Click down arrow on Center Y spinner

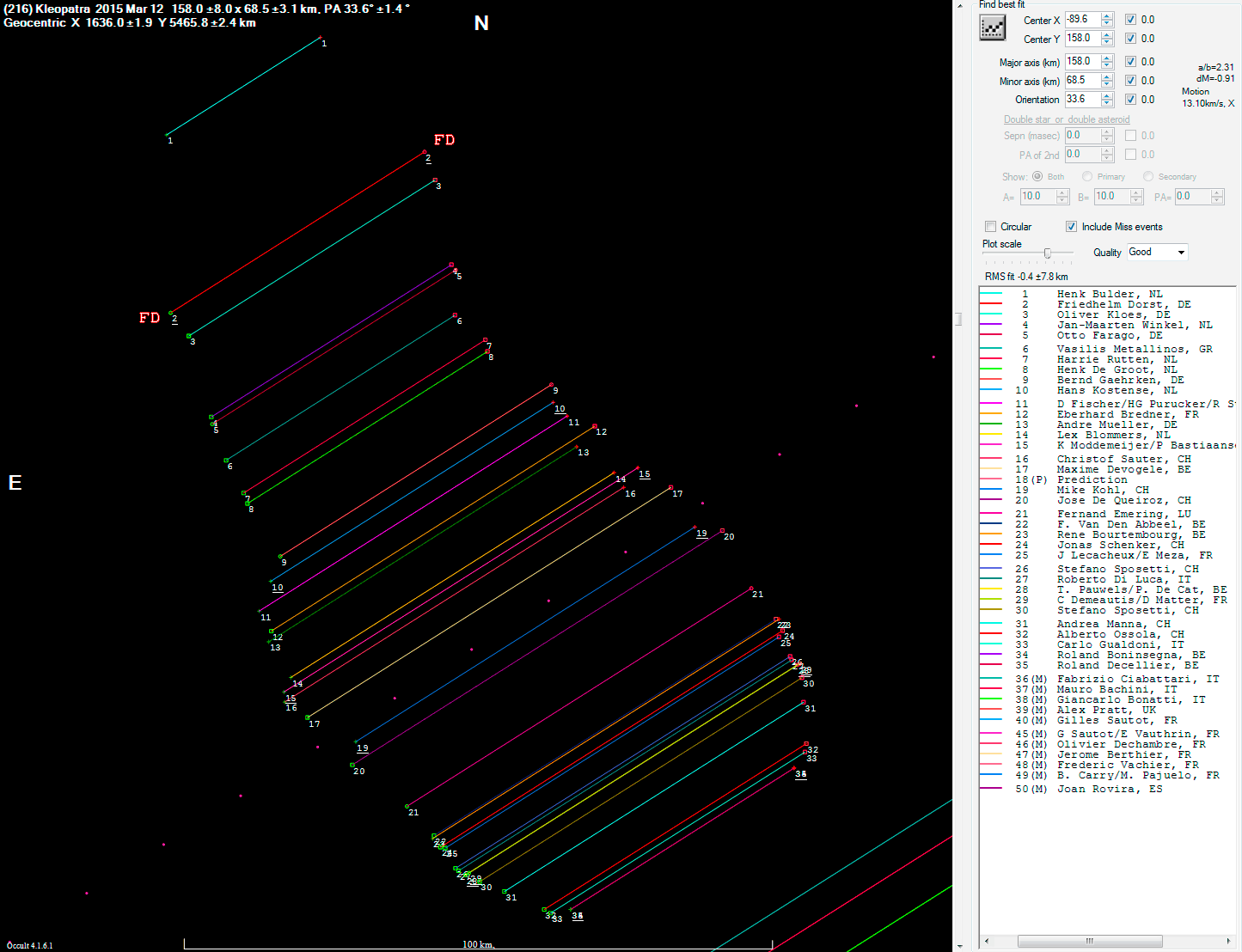pos(1107,42)
